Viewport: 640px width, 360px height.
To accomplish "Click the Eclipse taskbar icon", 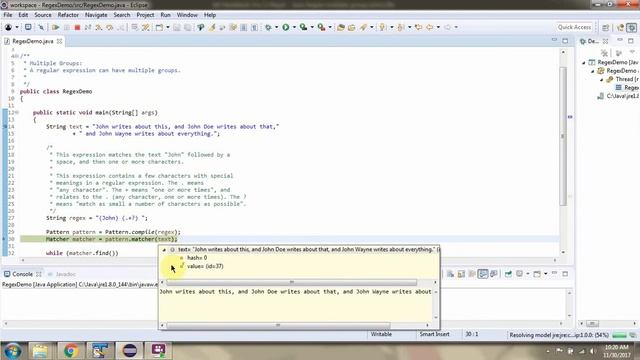I will (x=130, y=351).
